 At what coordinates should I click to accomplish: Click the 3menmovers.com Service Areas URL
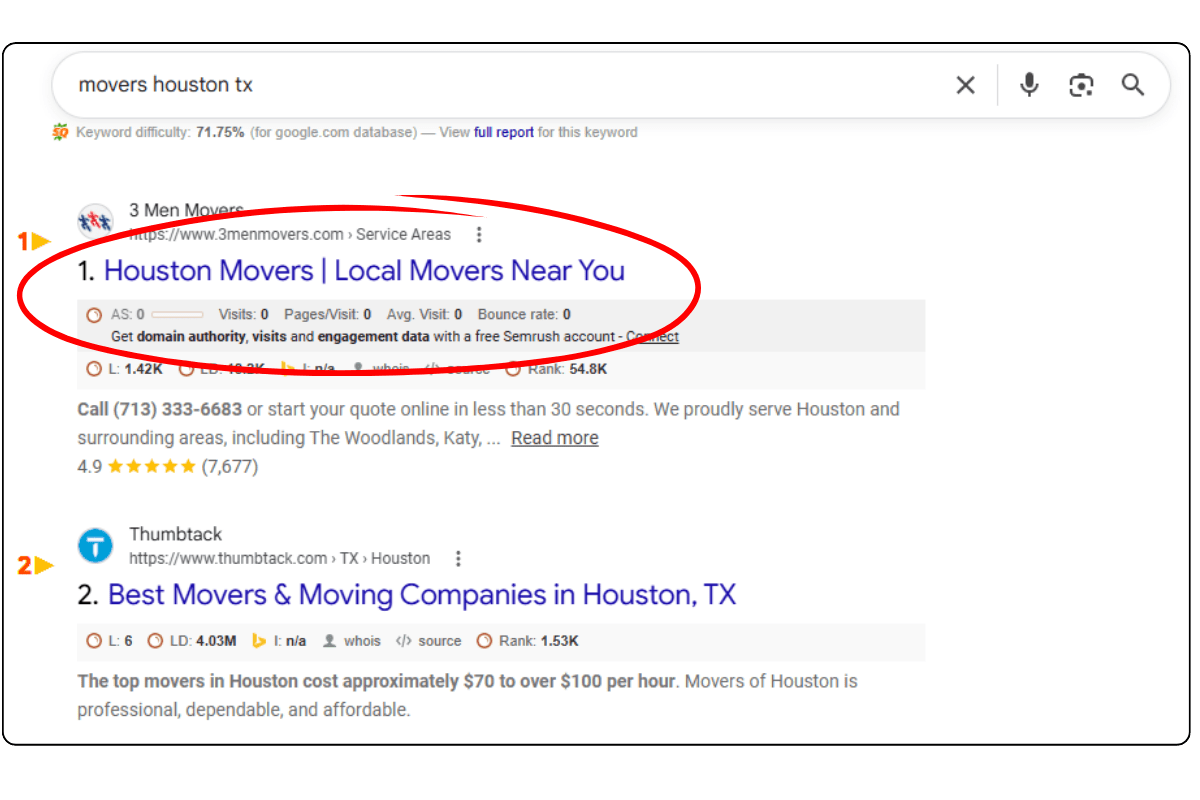290,235
